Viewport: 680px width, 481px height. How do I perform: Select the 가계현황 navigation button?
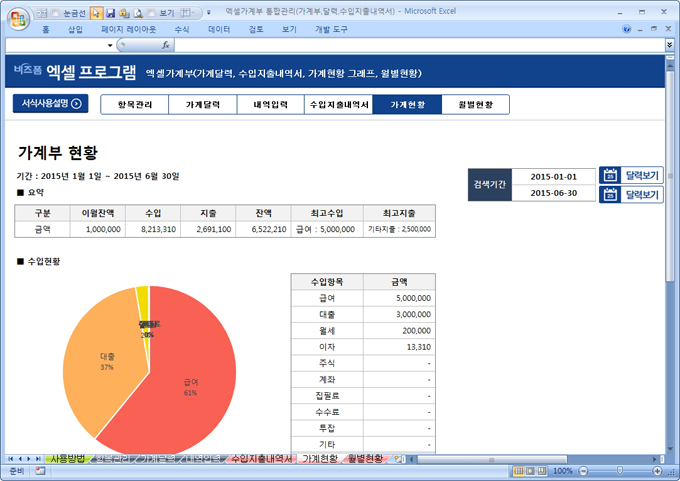(x=407, y=105)
